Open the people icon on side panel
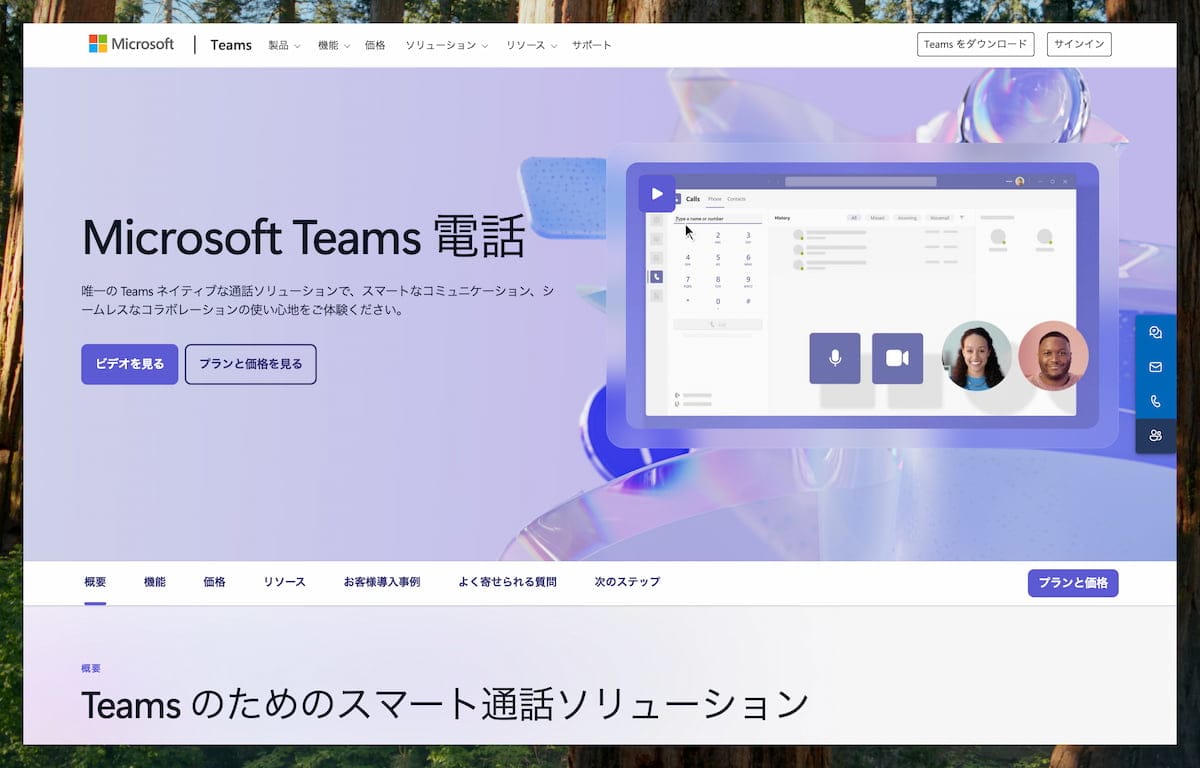Image resolution: width=1200 pixels, height=768 pixels. (x=1156, y=435)
